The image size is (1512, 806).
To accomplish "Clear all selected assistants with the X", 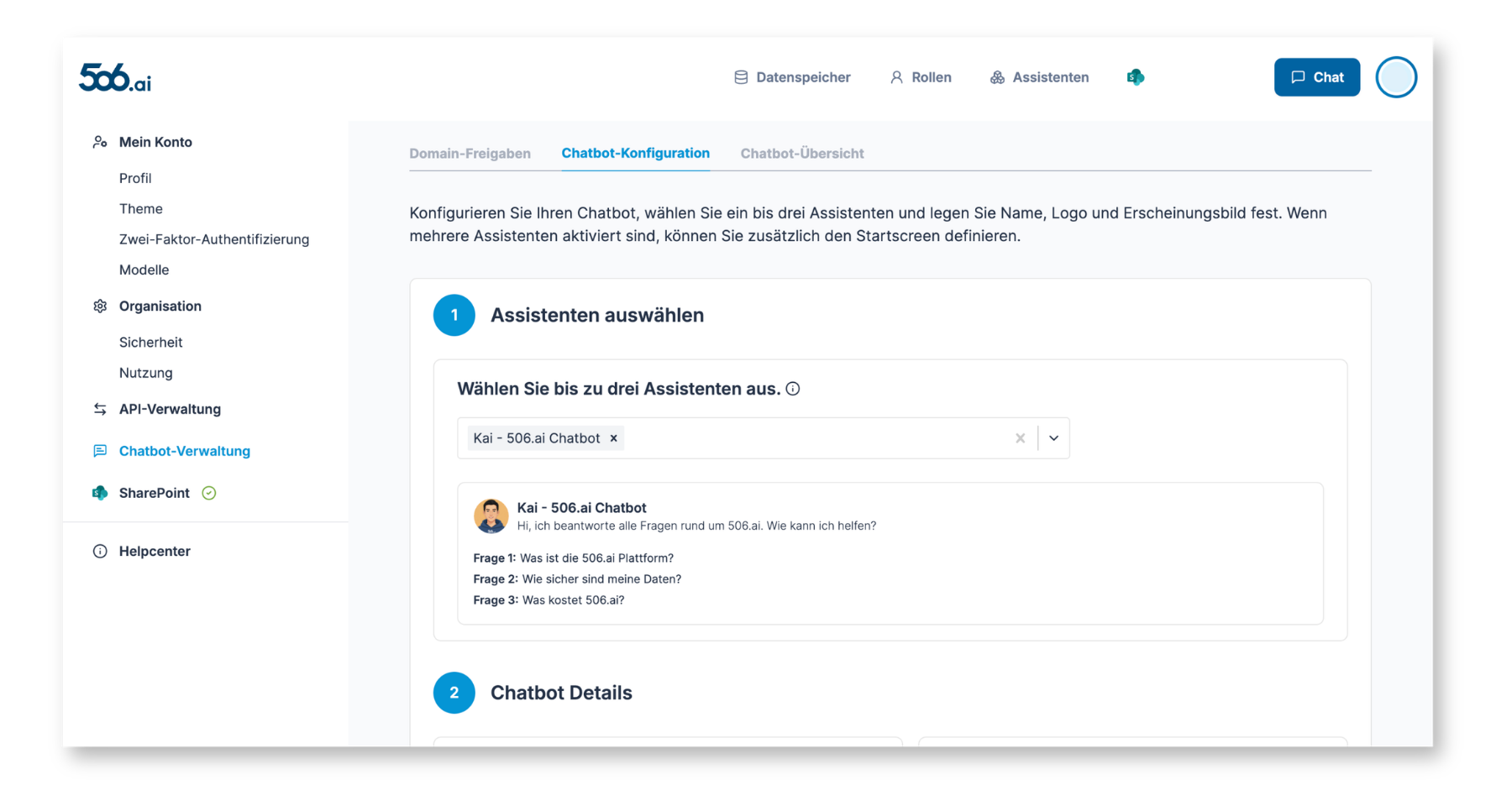I will (1020, 438).
